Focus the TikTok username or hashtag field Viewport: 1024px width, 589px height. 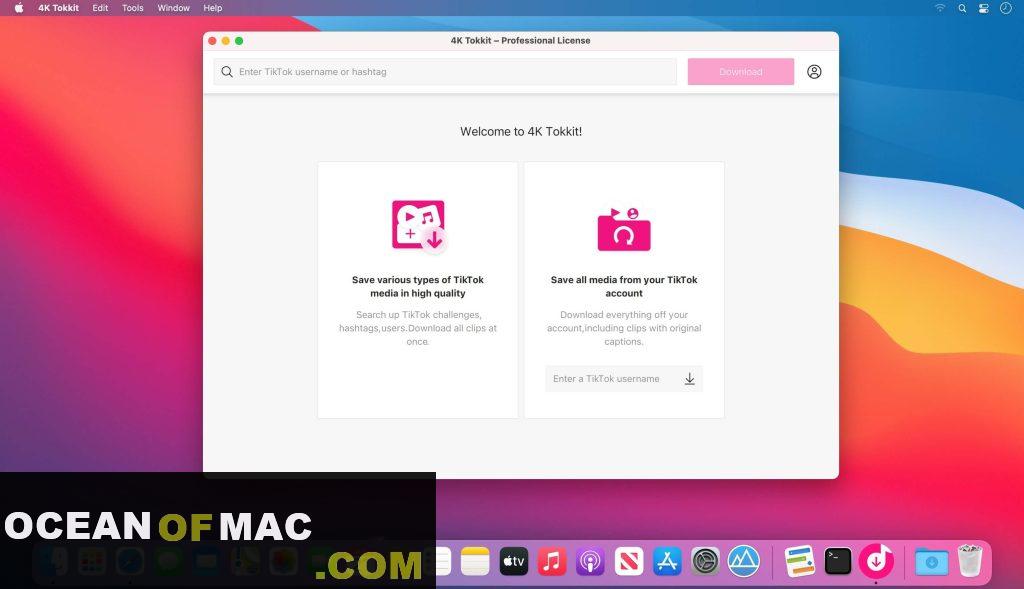[x=445, y=72]
